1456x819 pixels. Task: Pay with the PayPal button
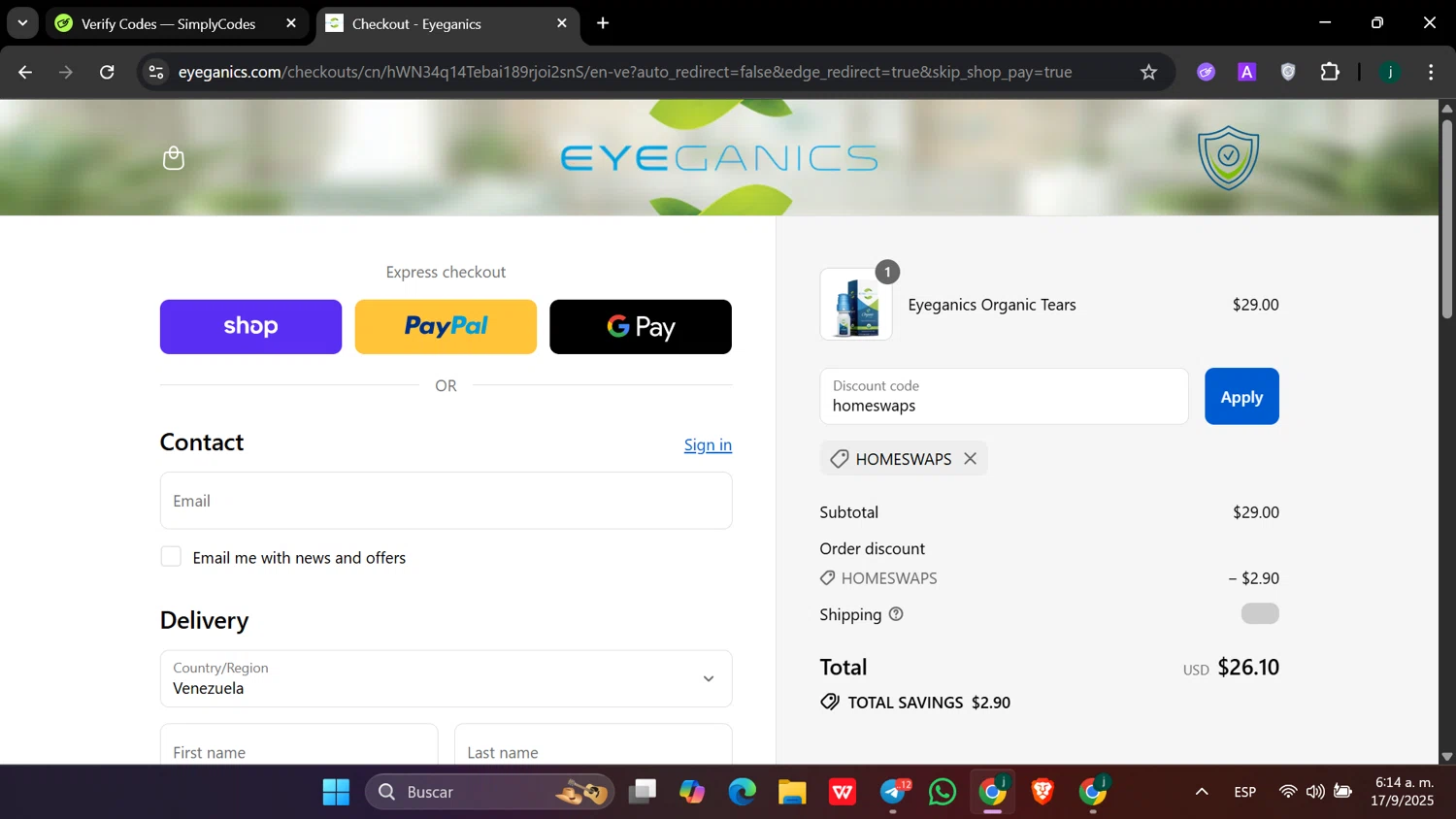click(x=446, y=327)
